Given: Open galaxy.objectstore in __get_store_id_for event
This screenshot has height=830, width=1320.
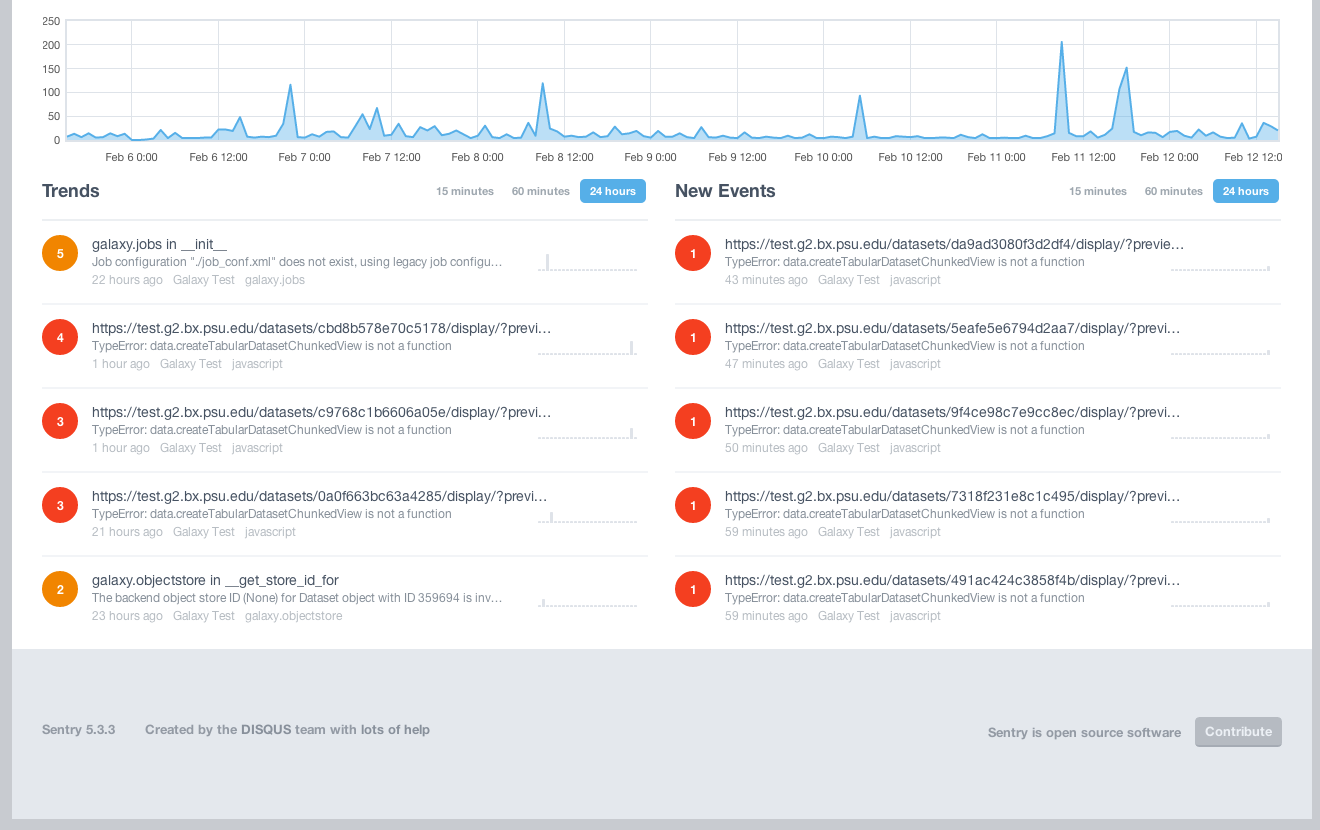Looking at the screenshot, I should (x=221, y=580).
